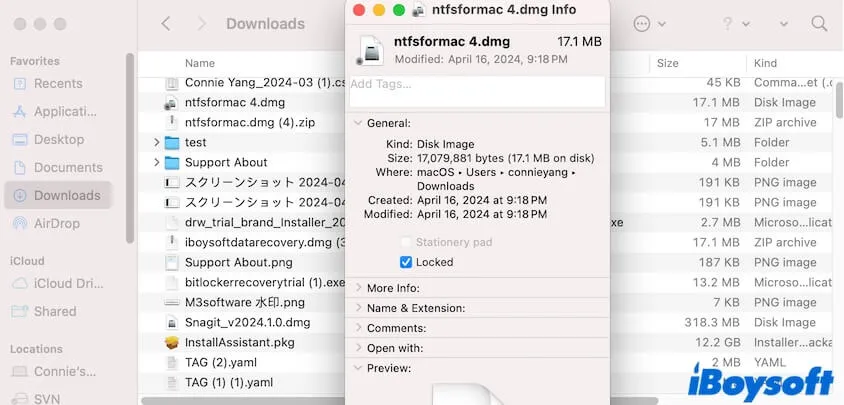Open Applications in the sidebar

click(x=58, y=111)
